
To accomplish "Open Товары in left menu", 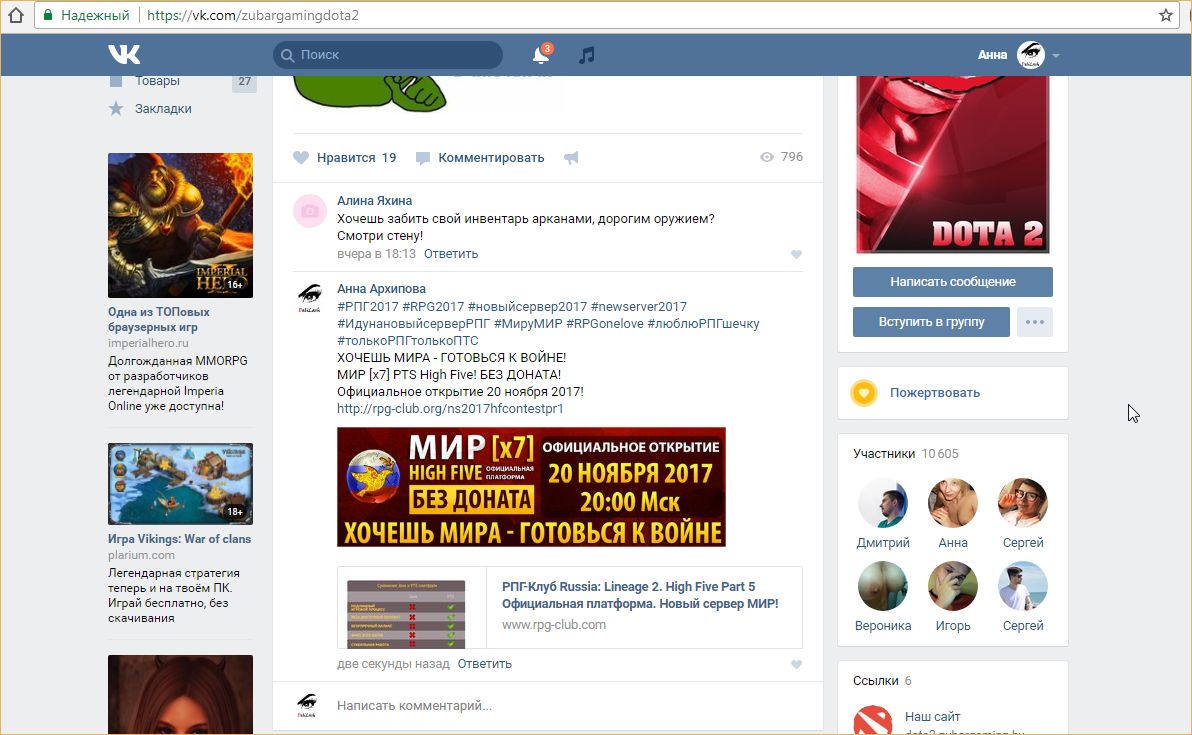I will (x=157, y=81).
